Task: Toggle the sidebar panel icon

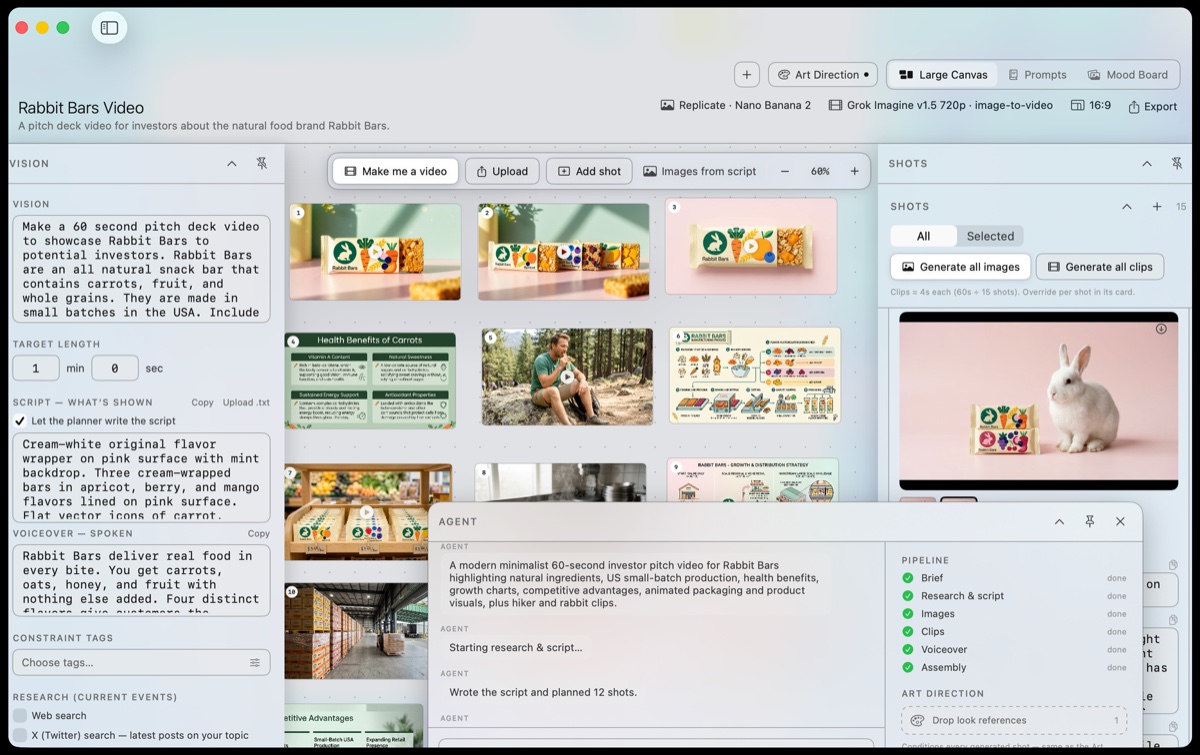Action: tap(110, 28)
